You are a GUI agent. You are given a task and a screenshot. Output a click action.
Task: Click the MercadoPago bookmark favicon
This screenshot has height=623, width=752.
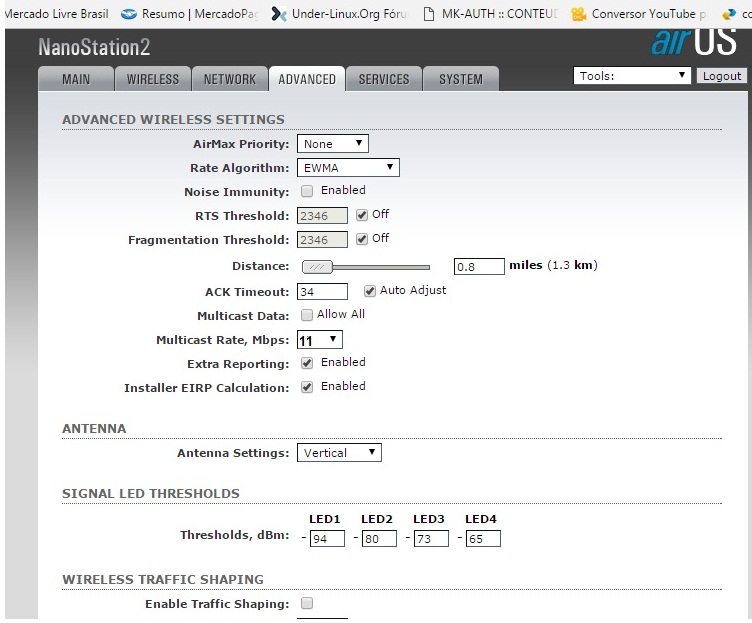tap(129, 14)
